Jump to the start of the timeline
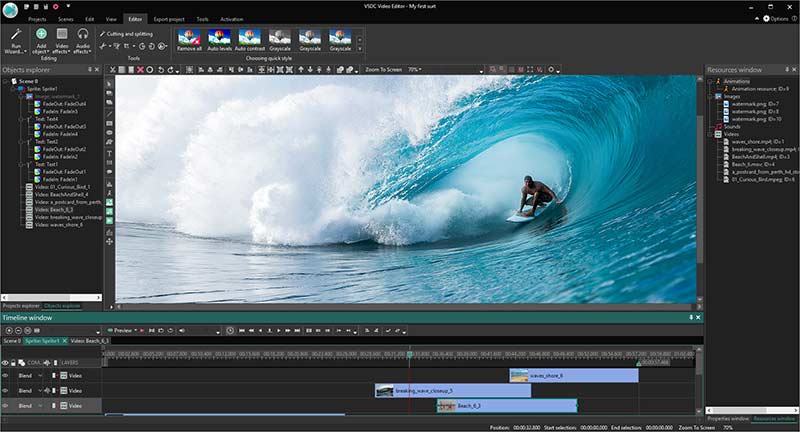This screenshot has width=800, height=432. 242,331
